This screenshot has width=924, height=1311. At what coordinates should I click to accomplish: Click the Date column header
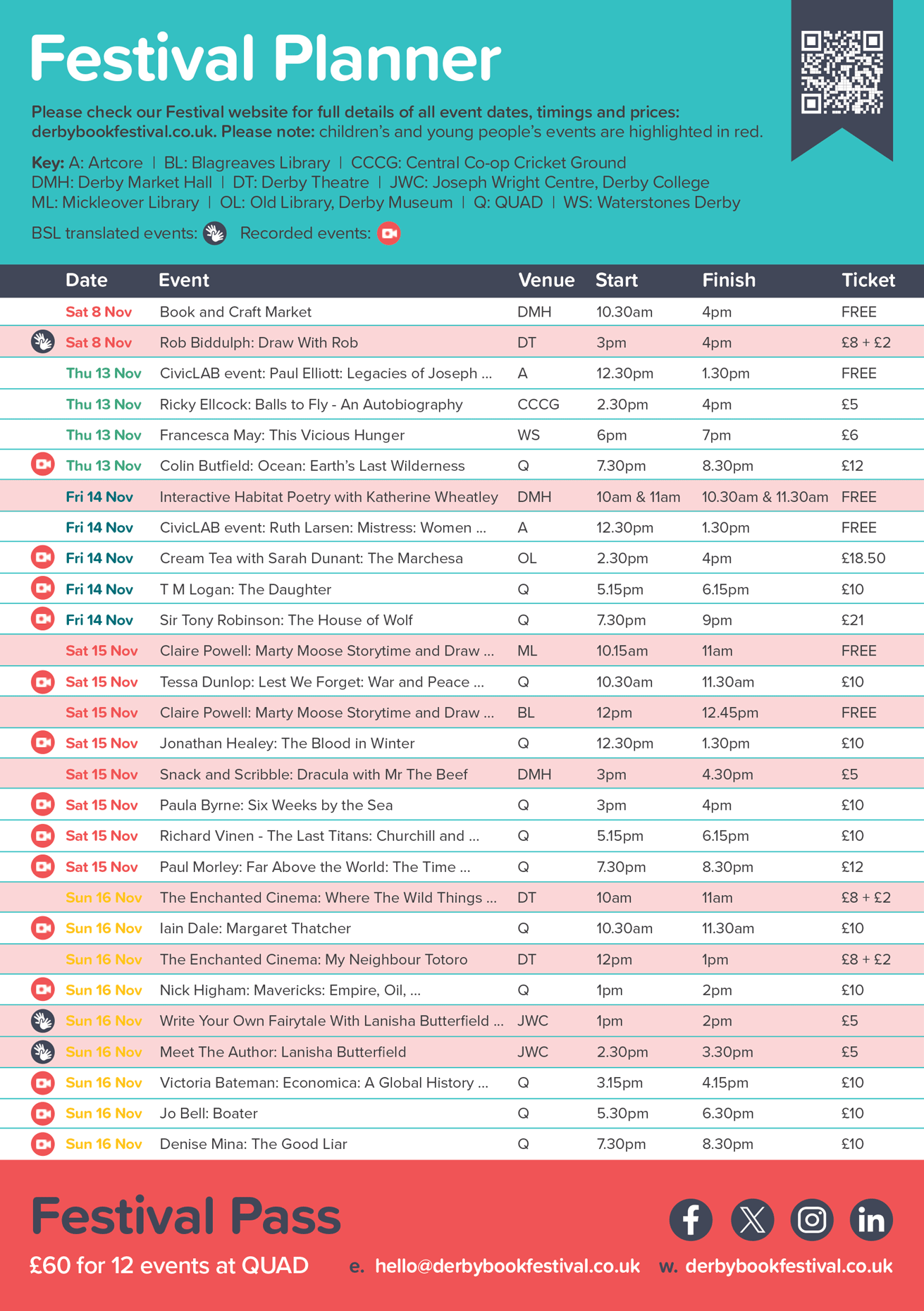point(87,281)
